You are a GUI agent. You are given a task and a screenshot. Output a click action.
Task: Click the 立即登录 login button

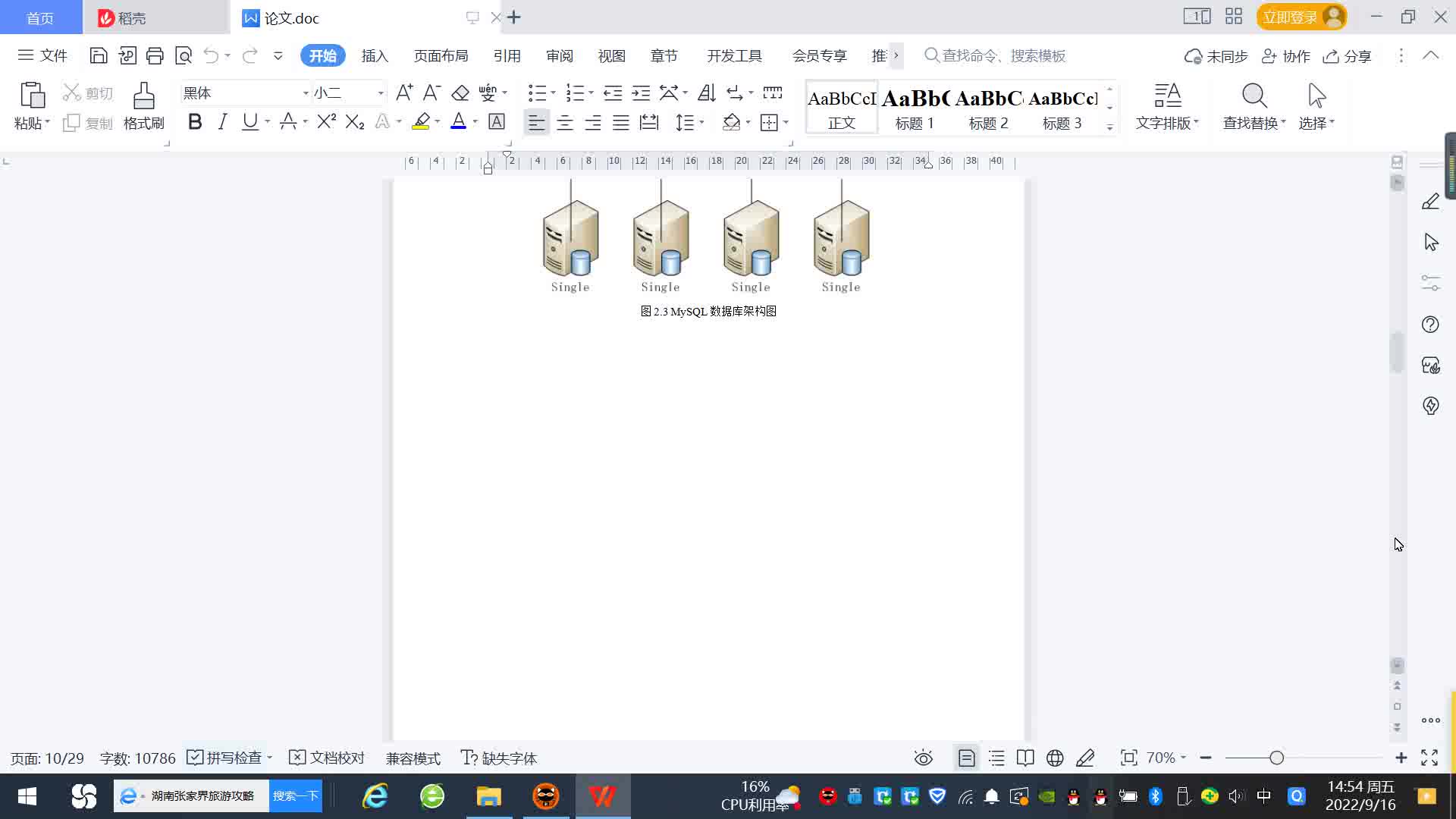coord(1301,17)
